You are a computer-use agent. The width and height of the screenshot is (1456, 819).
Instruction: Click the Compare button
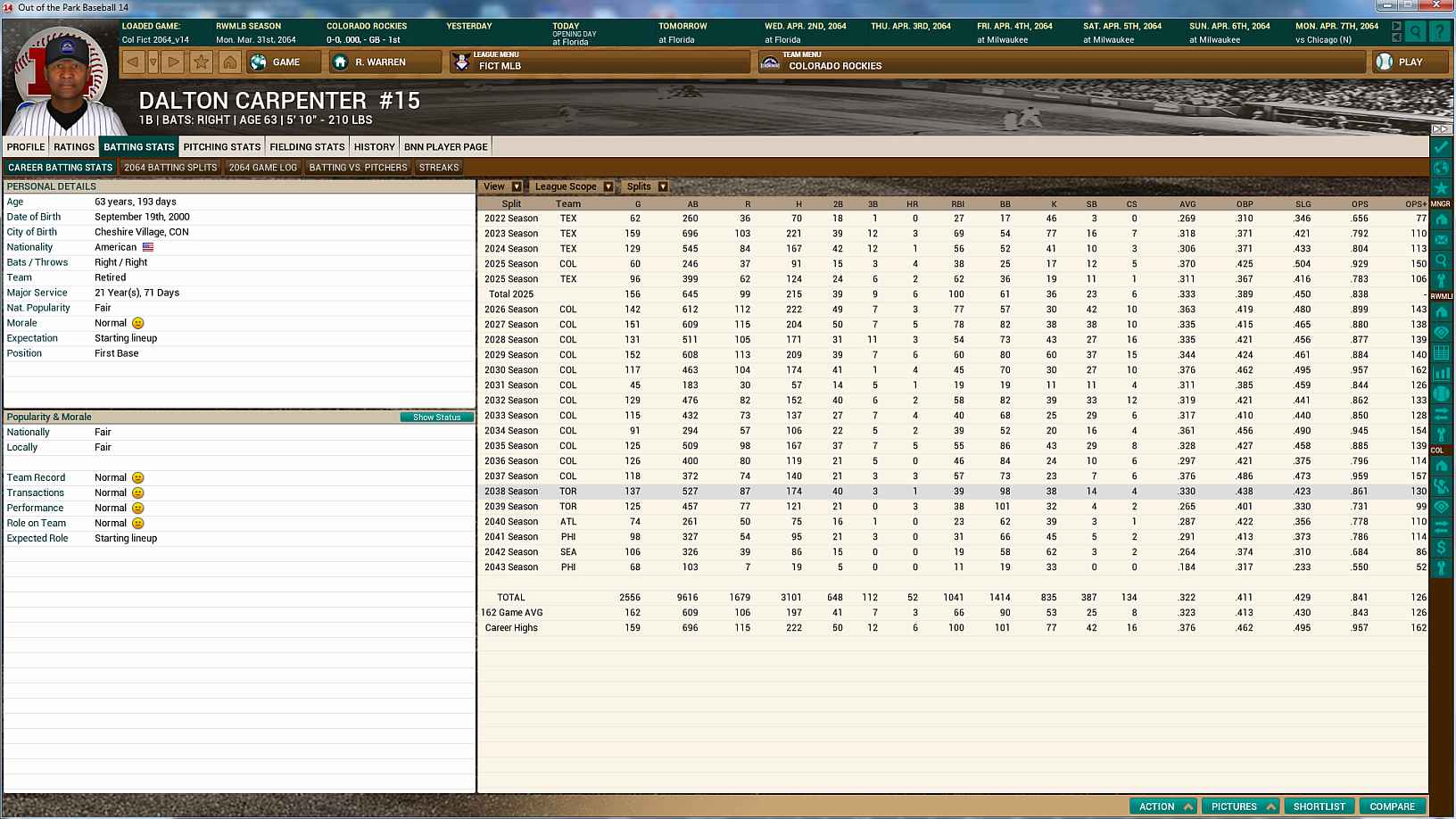[x=1392, y=807]
